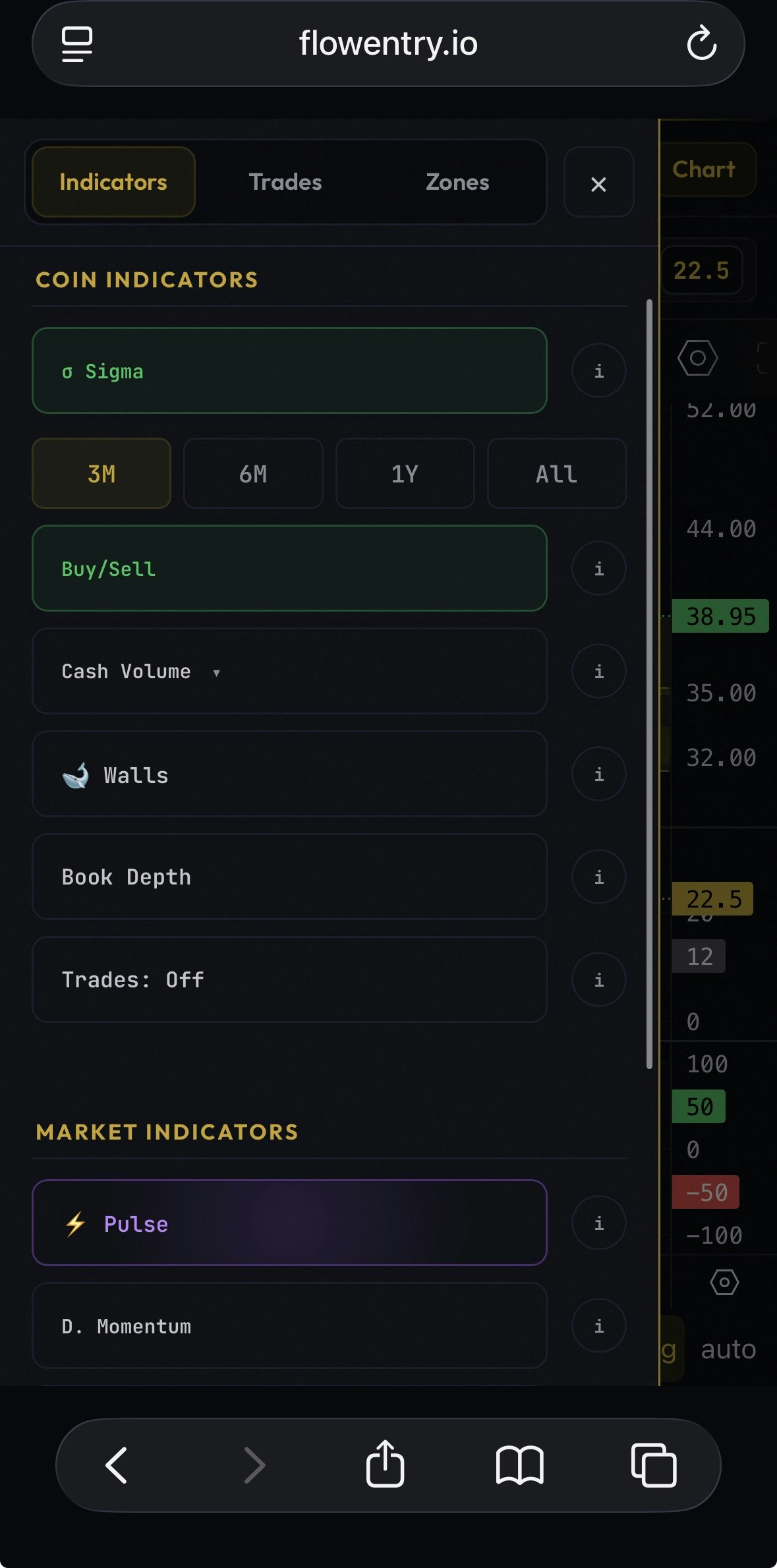Screen dimensions: 777x1568
Task: Toggle the Buy/Sell indicator
Action: [289, 568]
